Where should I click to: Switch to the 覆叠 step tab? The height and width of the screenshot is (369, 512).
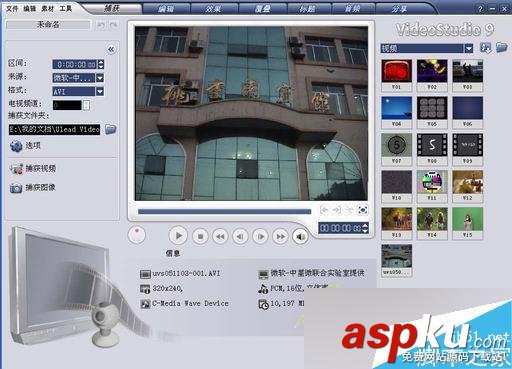[x=262, y=9]
